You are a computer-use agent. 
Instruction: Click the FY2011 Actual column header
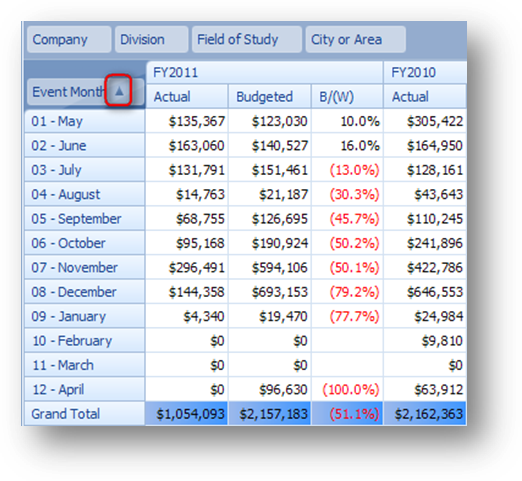click(187, 97)
